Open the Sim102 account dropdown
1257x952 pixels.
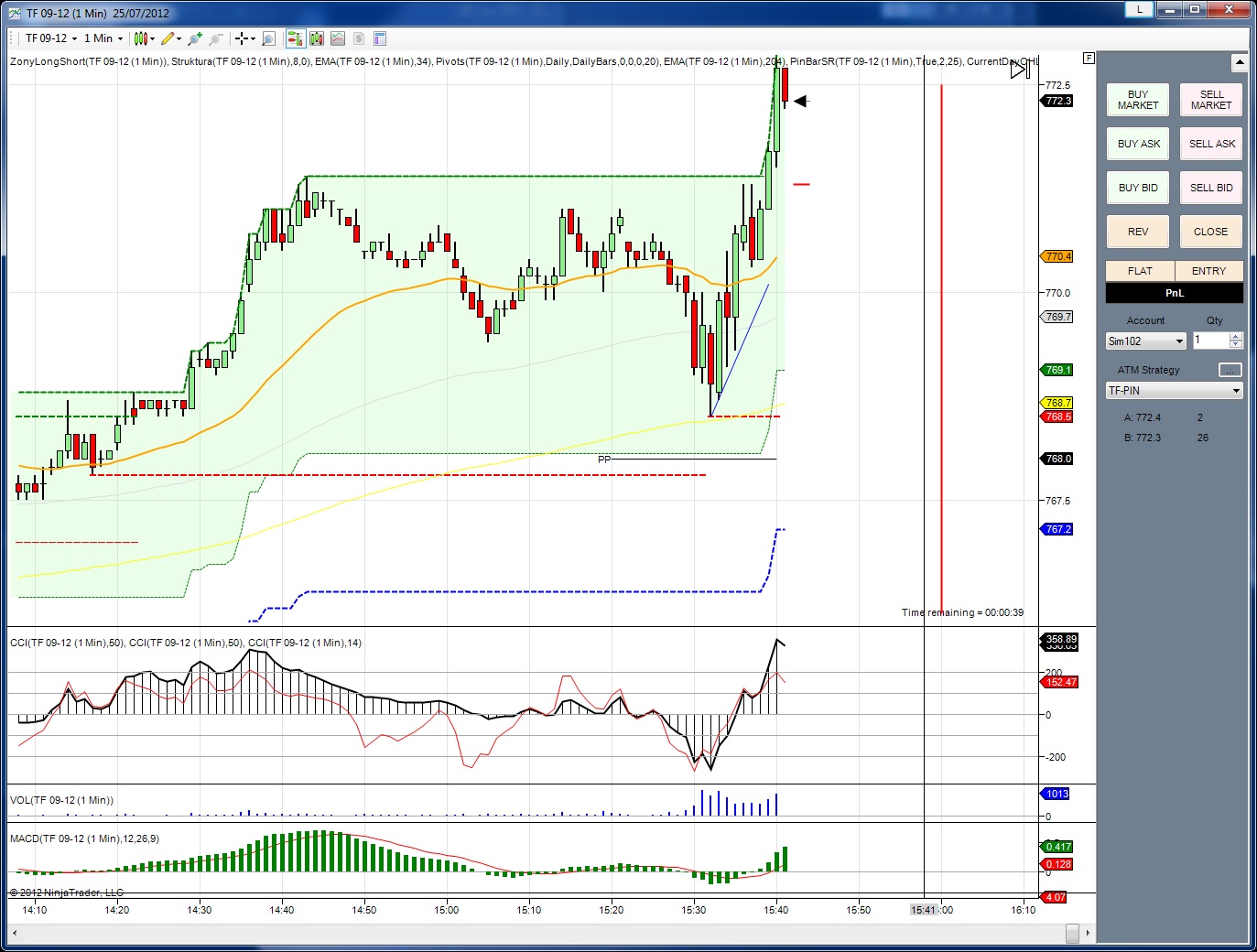point(1146,341)
